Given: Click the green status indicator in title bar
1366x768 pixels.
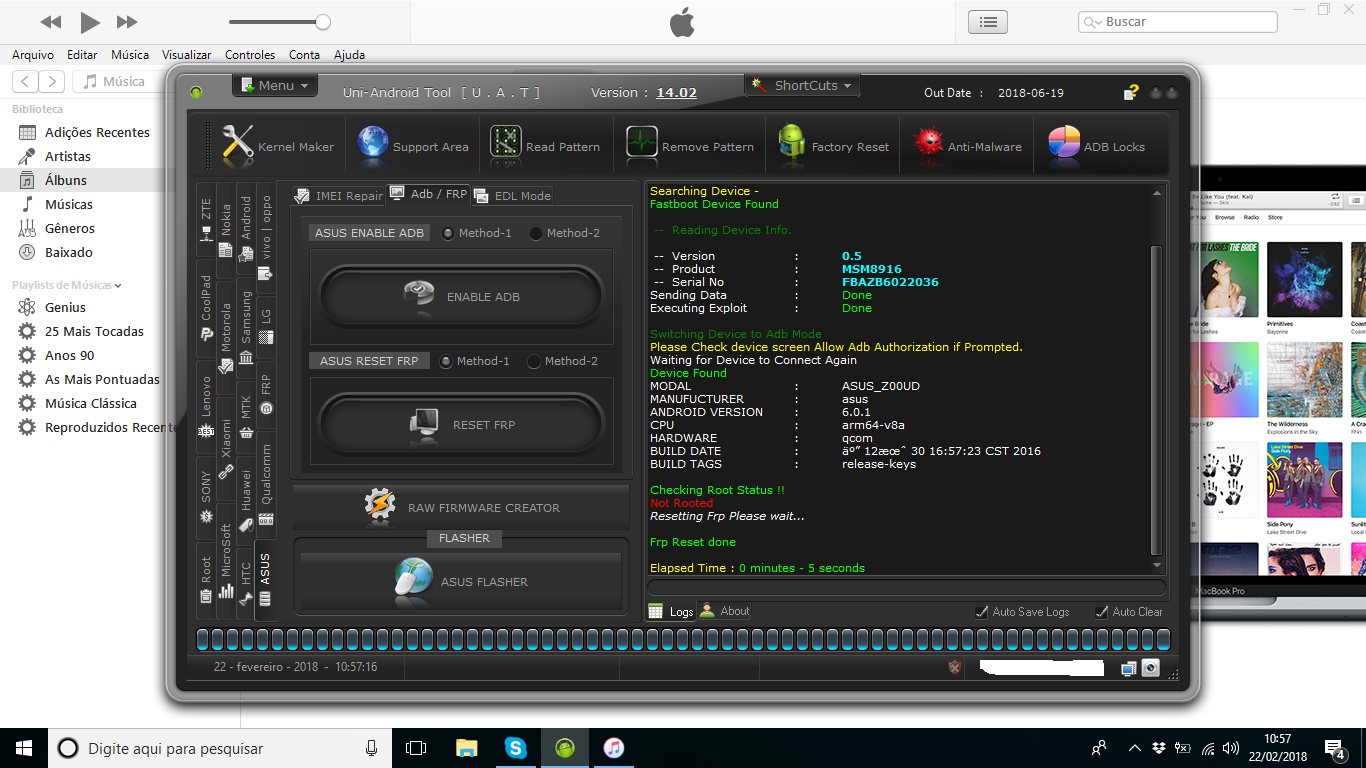Looking at the screenshot, I should [196, 92].
